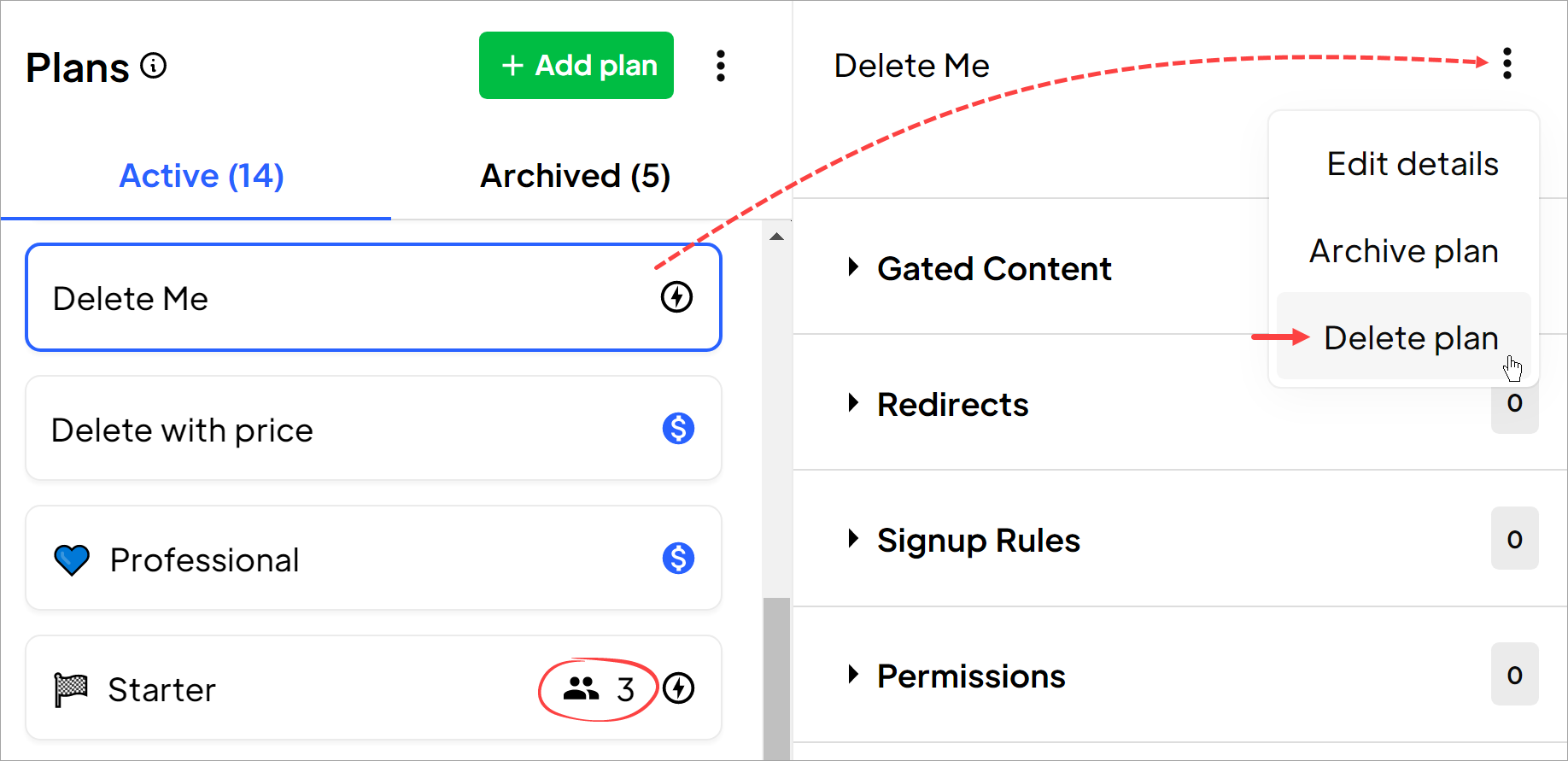Choose Delete plan from the menu
1568x761 pixels.
coord(1411,338)
